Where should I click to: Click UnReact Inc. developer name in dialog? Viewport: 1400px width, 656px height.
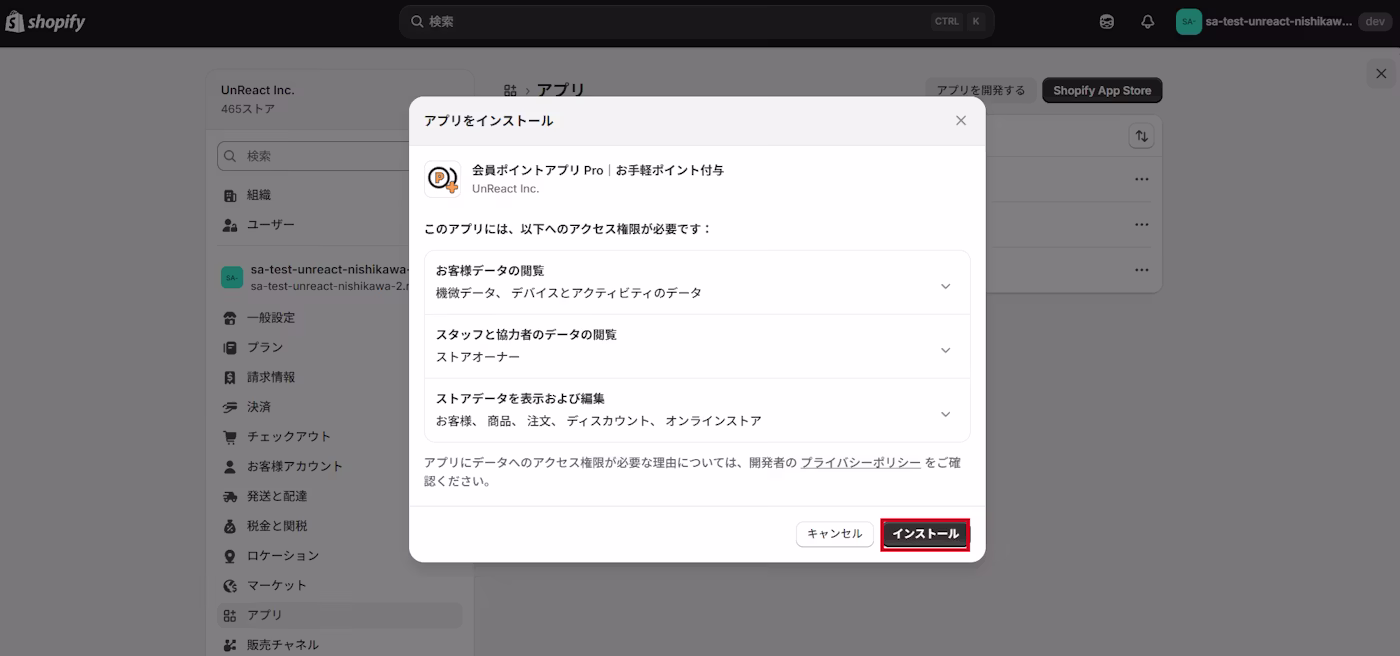click(505, 188)
